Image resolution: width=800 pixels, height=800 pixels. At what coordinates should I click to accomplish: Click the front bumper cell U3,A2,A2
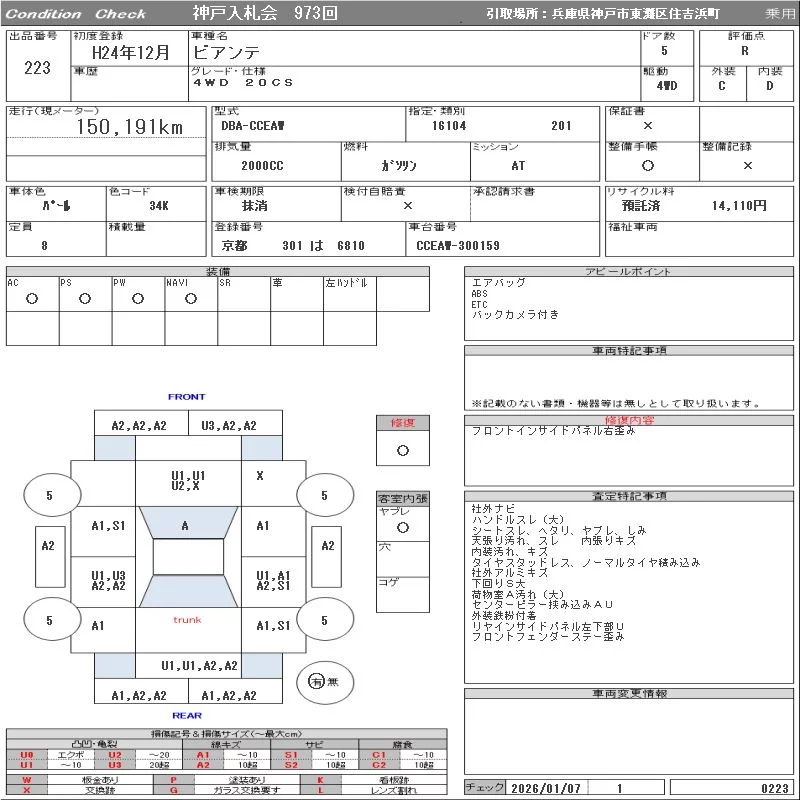click(x=229, y=425)
